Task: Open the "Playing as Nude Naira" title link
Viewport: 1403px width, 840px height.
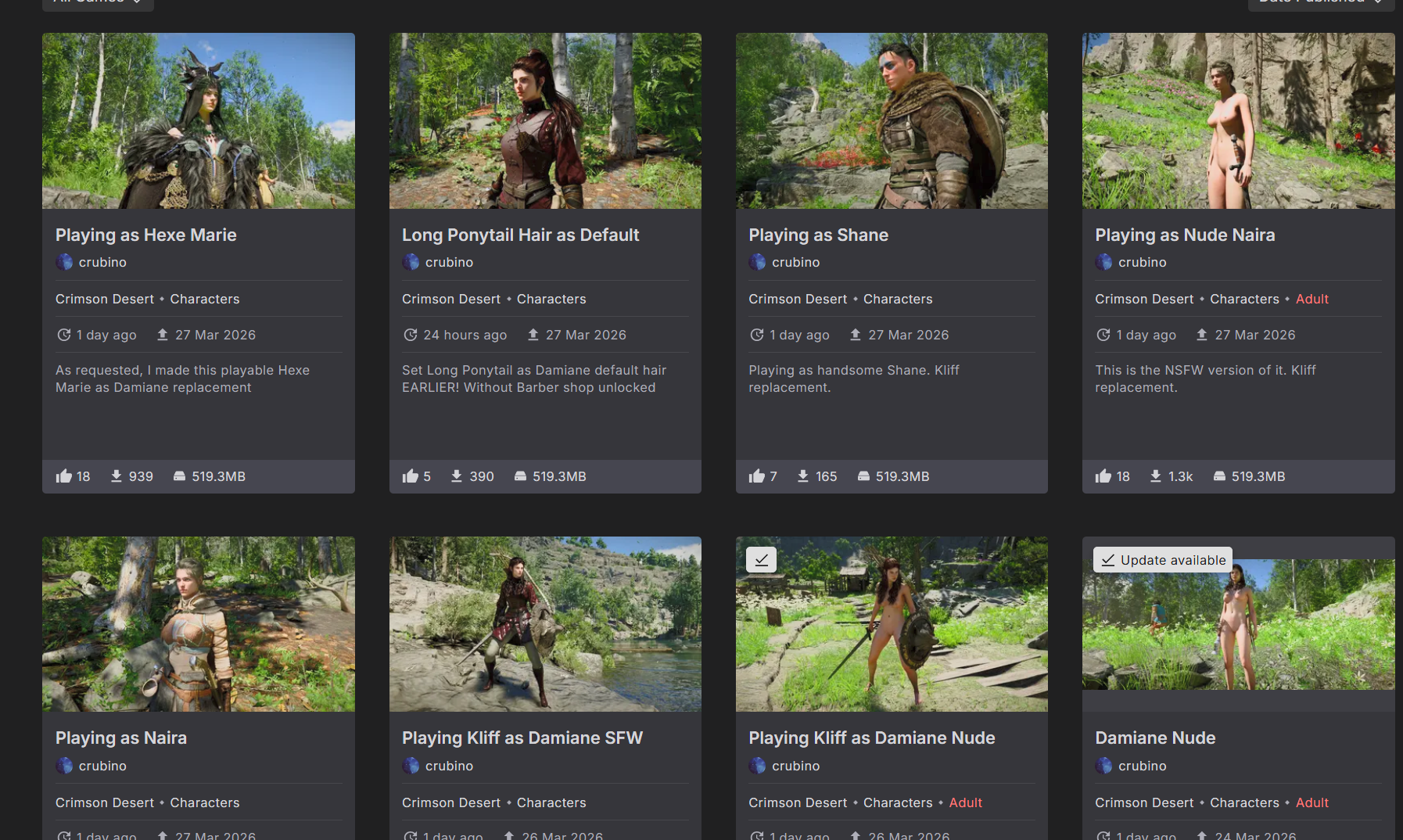Action: click(1185, 235)
